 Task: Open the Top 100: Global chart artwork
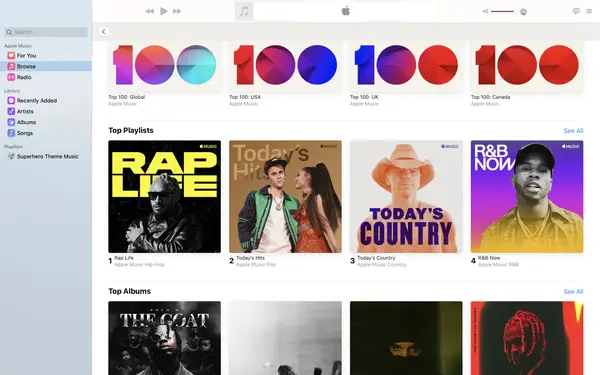point(165,66)
